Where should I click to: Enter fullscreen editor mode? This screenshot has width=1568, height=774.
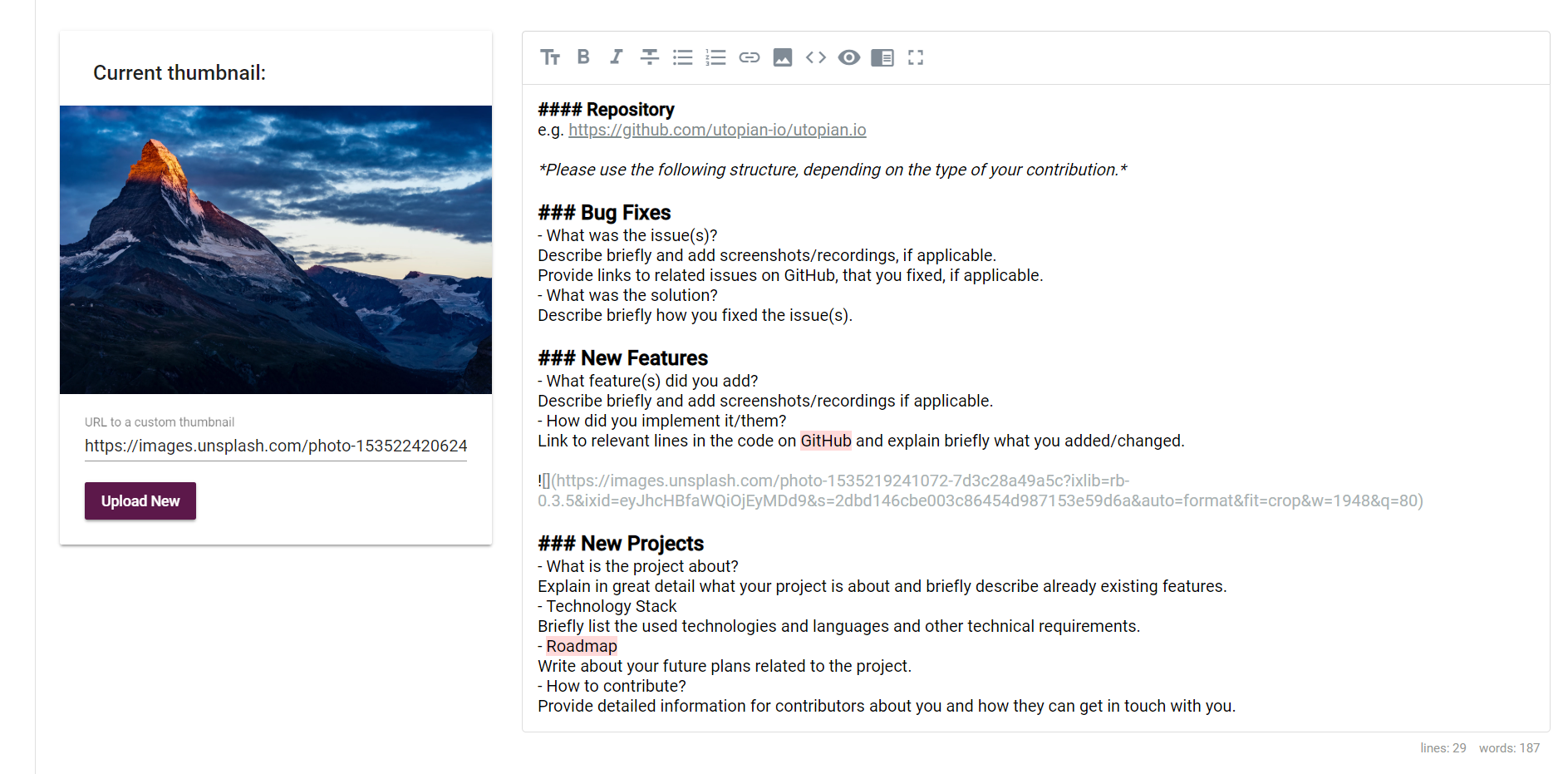916,57
